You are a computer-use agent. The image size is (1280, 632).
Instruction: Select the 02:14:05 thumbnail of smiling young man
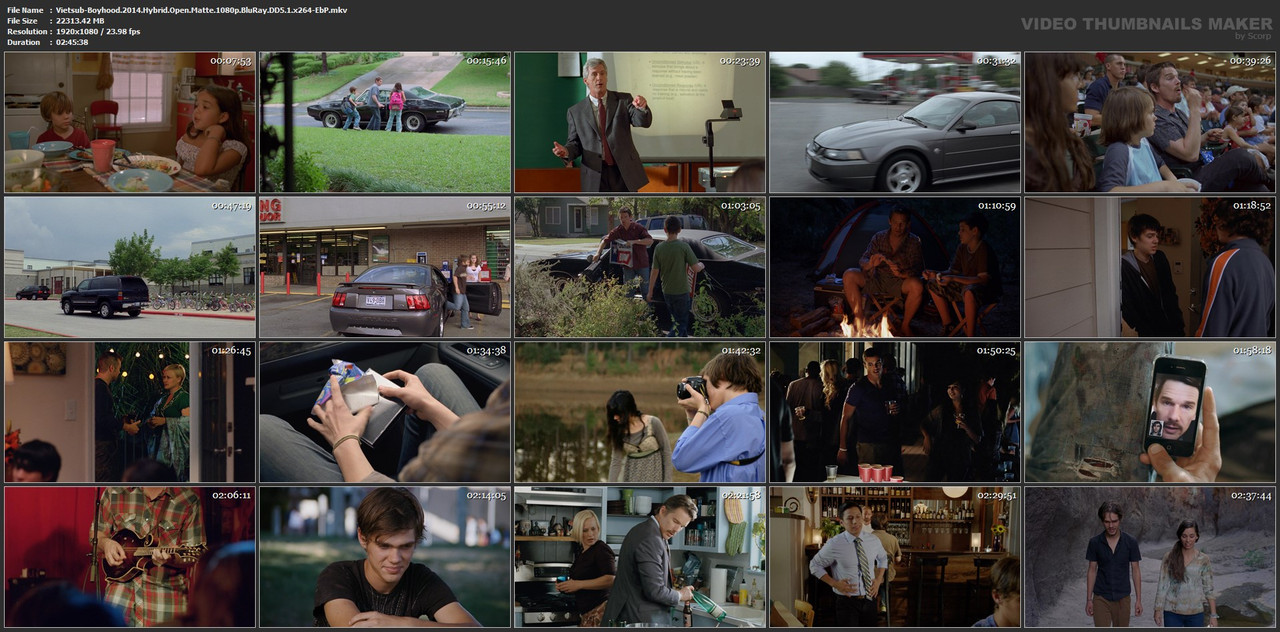point(385,557)
